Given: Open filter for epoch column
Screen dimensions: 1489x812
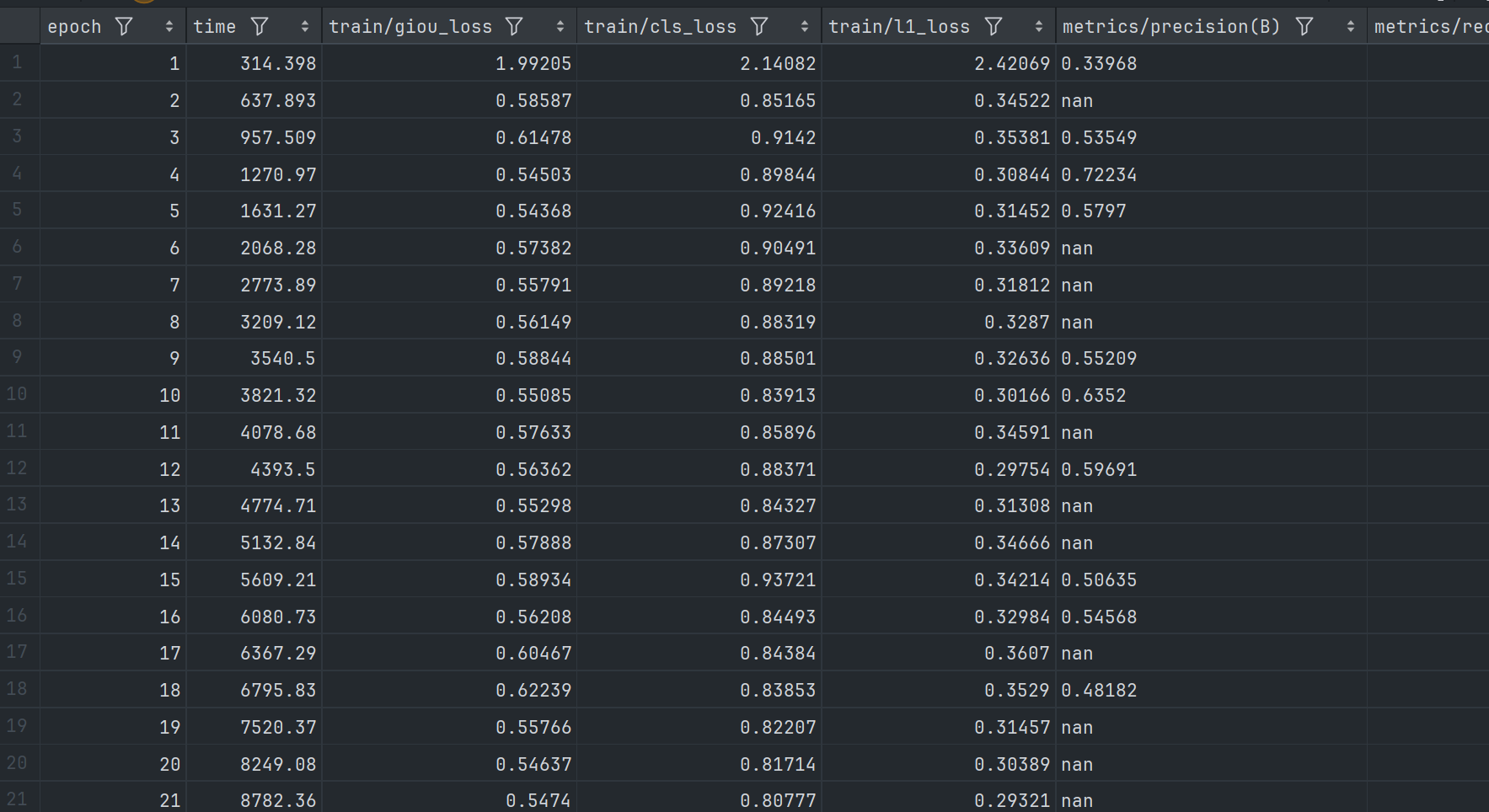Looking at the screenshot, I should [124, 27].
